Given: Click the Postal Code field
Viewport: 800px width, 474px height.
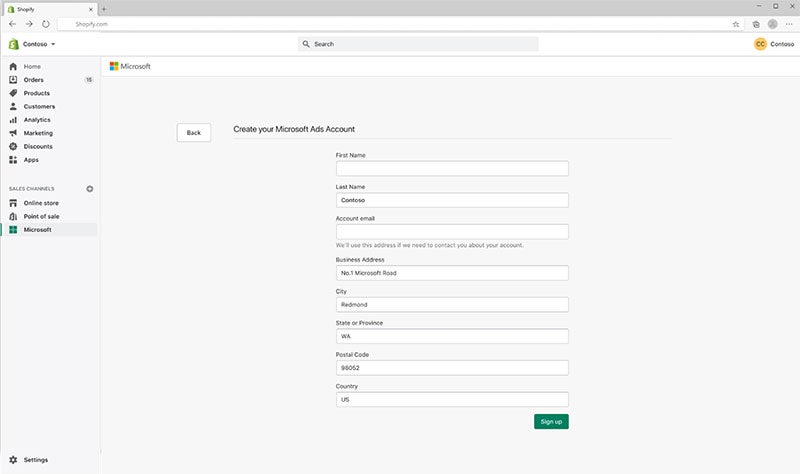Looking at the screenshot, I should pos(452,368).
